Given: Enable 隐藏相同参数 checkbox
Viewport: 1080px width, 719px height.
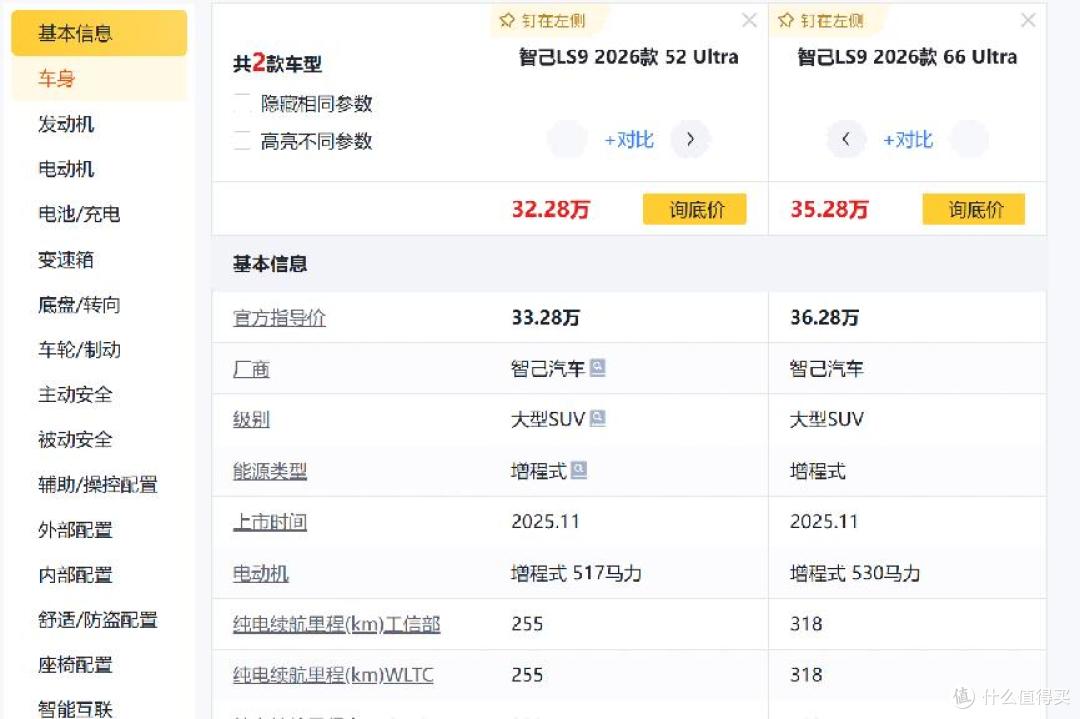Looking at the screenshot, I should coord(242,103).
